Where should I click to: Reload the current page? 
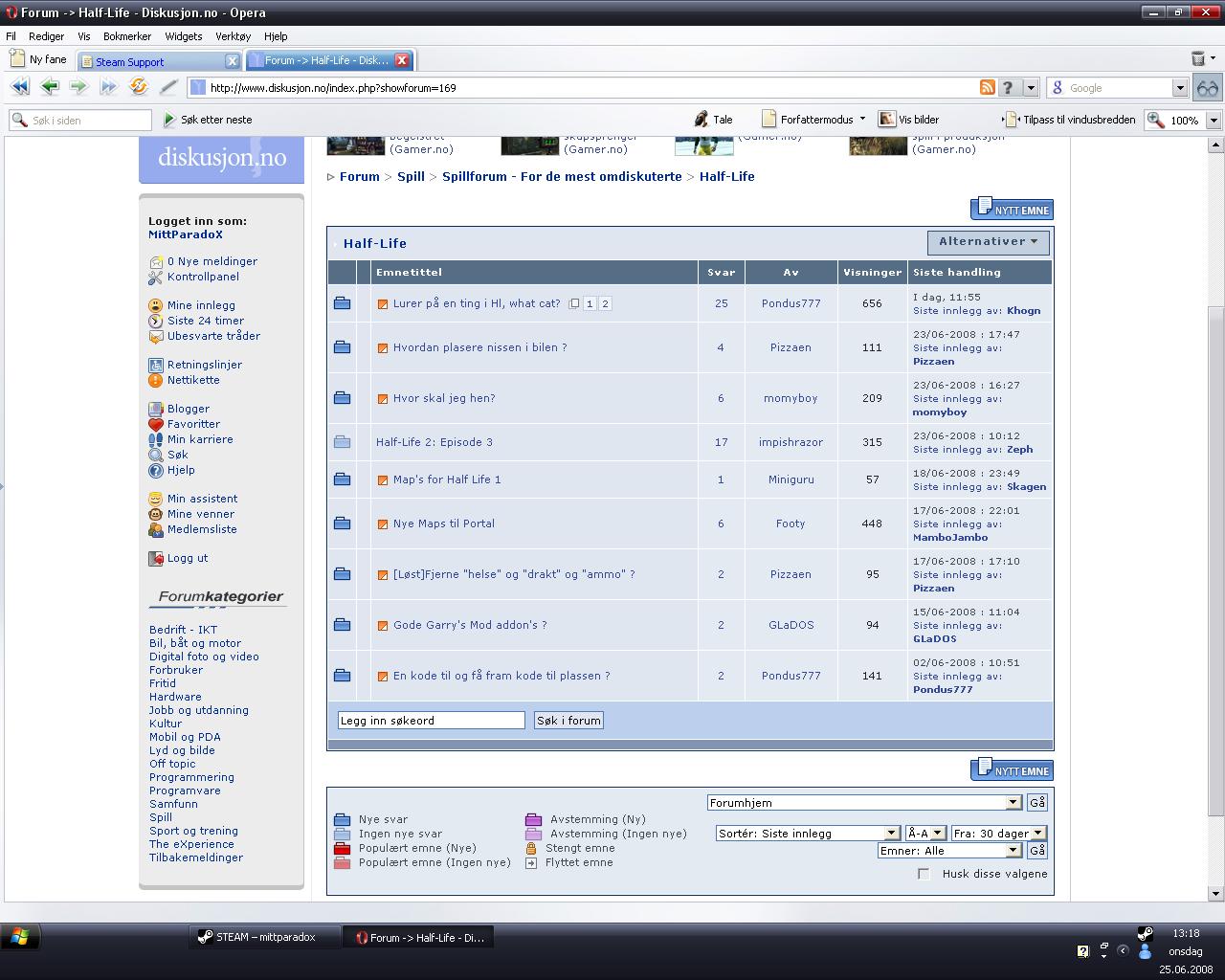[139, 87]
